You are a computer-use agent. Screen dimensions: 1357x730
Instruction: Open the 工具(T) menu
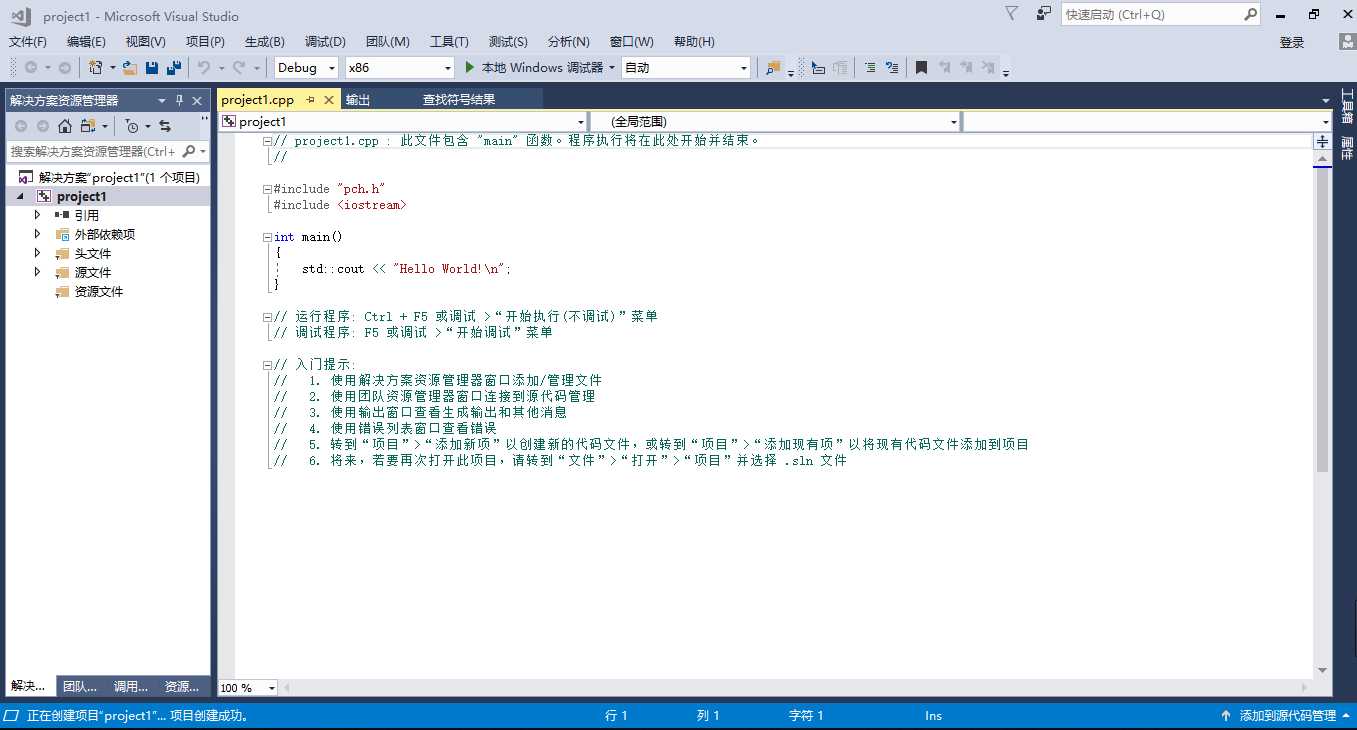[x=449, y=42]
